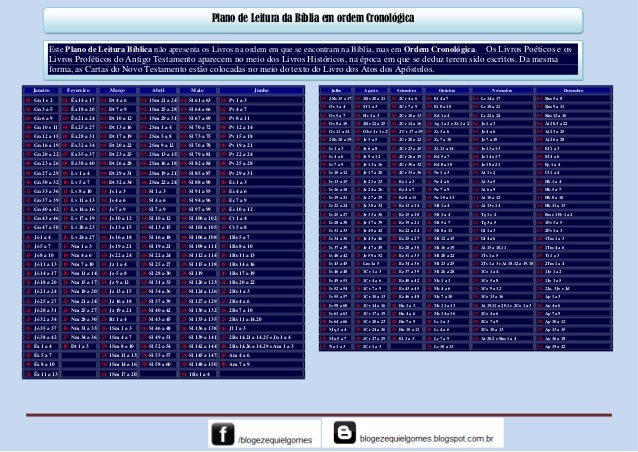Select the cell Jó 1 a 4

(42, 237)
